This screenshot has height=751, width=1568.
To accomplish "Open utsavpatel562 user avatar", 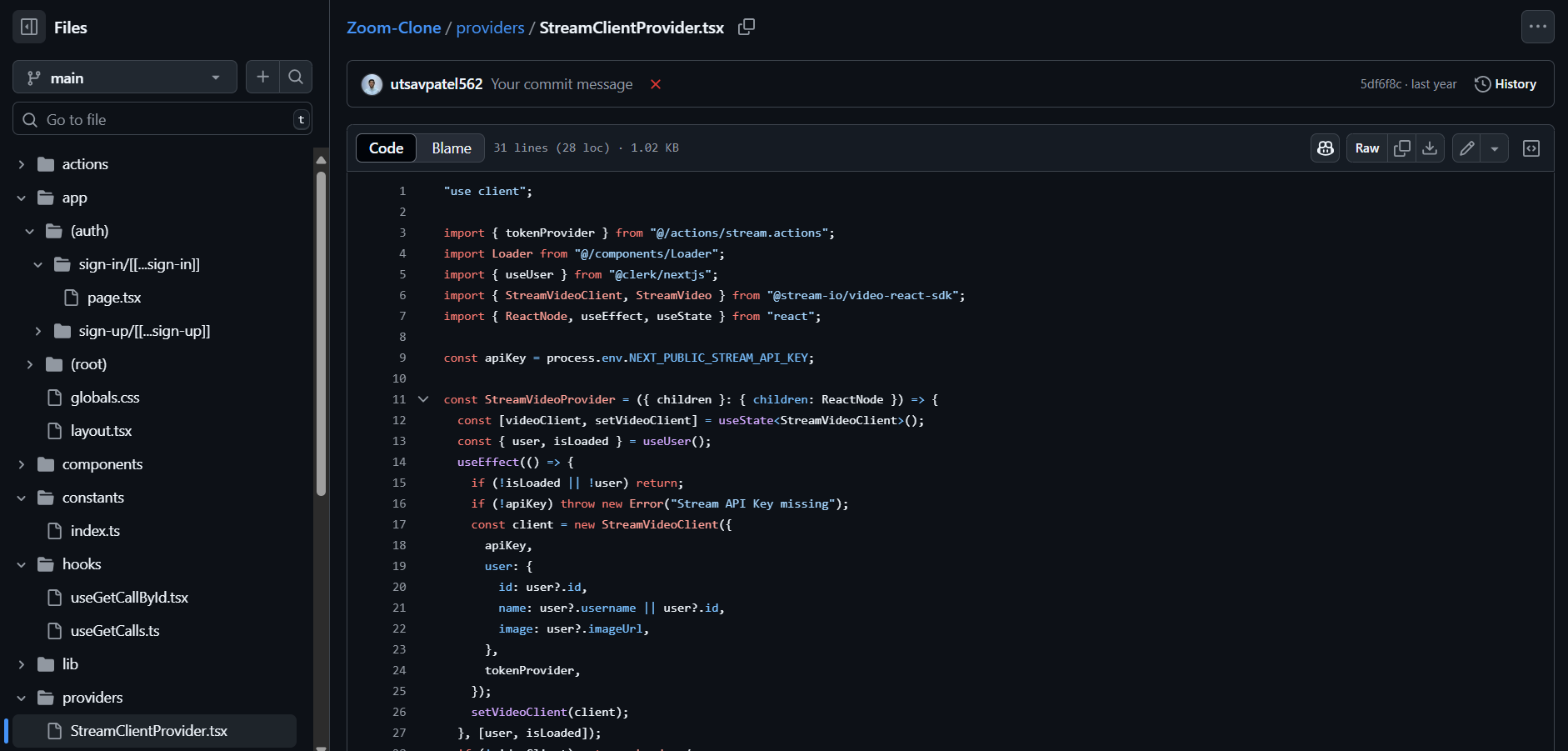I will pyautogui.click(x=372, y=84).
